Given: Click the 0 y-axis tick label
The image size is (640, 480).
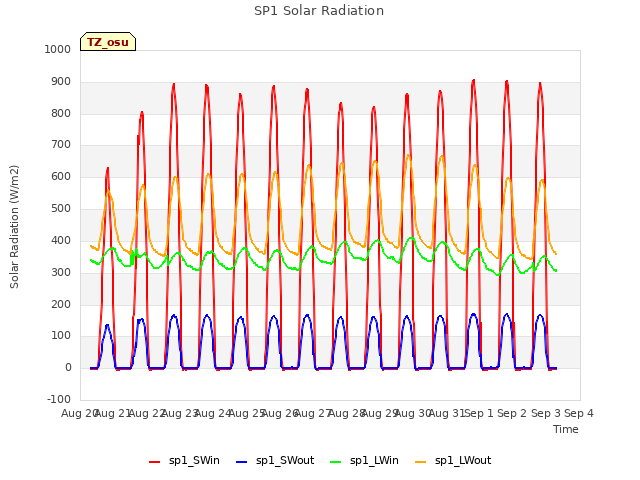Looking at the screenshot, I should pyautogui.click(x=68, y=368).
